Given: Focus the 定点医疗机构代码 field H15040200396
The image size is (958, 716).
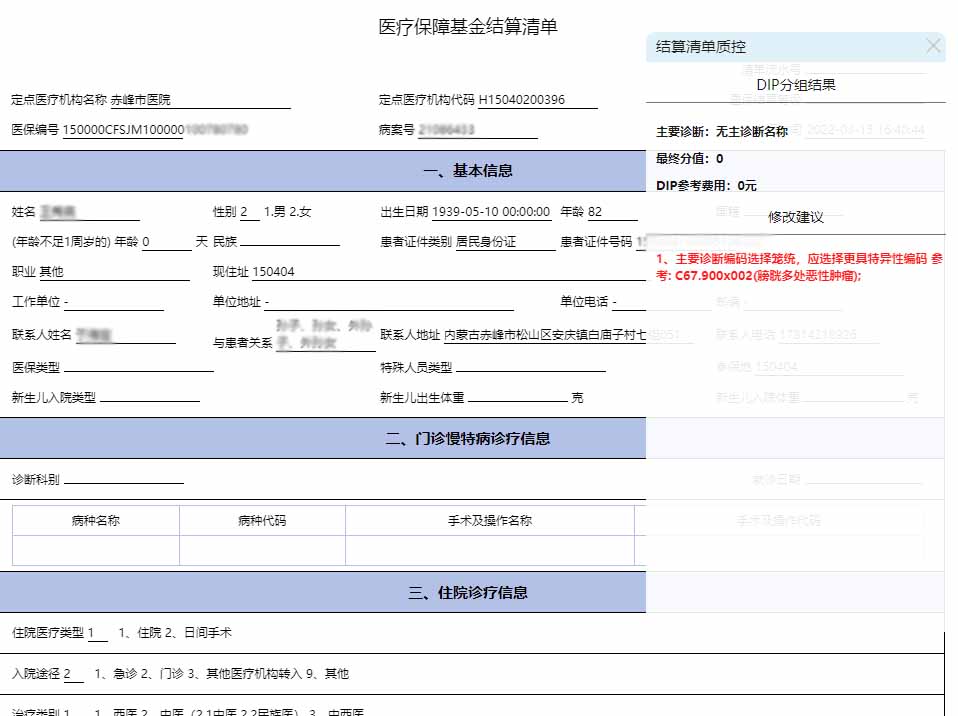Looking at the screenshot, I should click(537, 100).
